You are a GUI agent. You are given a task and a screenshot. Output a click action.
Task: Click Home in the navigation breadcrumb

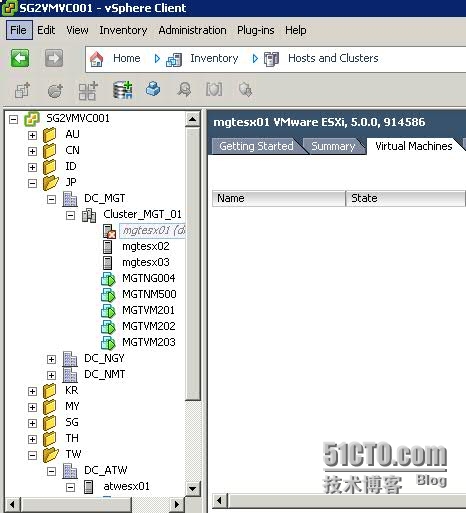click(127, 58)
